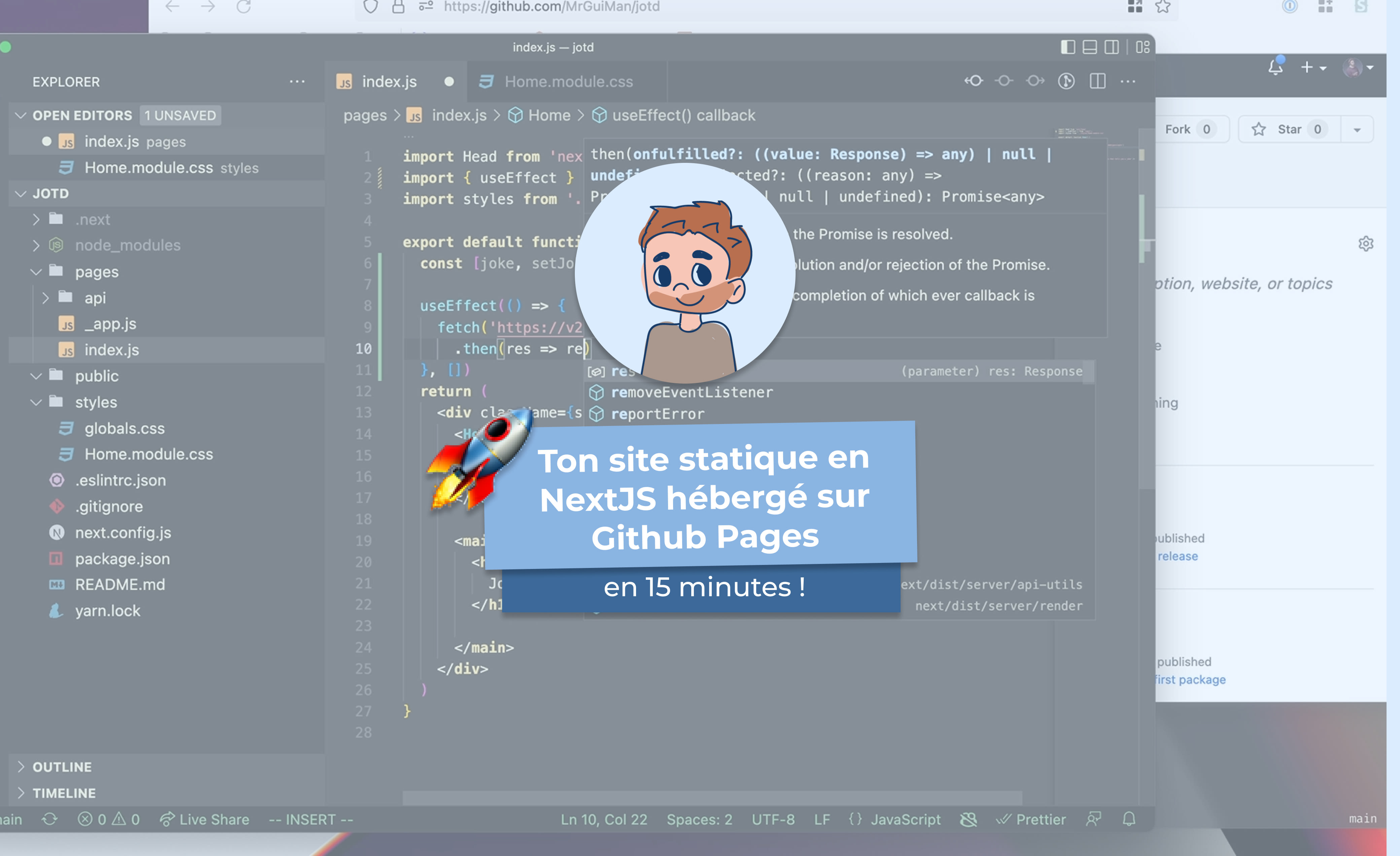Viewport: 1400px width, 856px height.
Task: Click the Go to Next Change arrow icon
Action: [1035, 81]
